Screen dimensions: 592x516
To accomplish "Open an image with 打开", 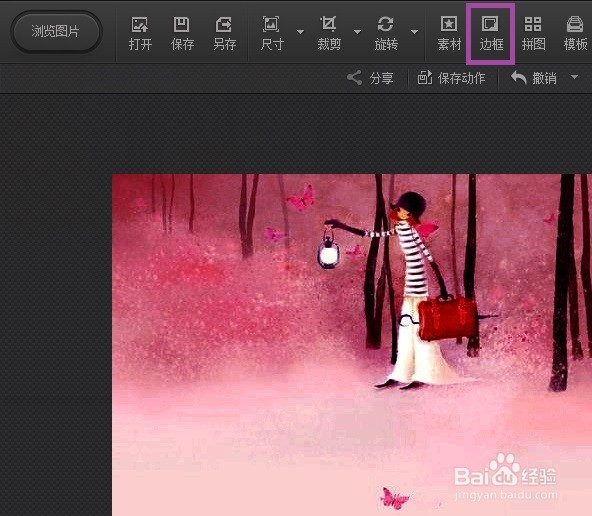I will (x=140, y=34).
